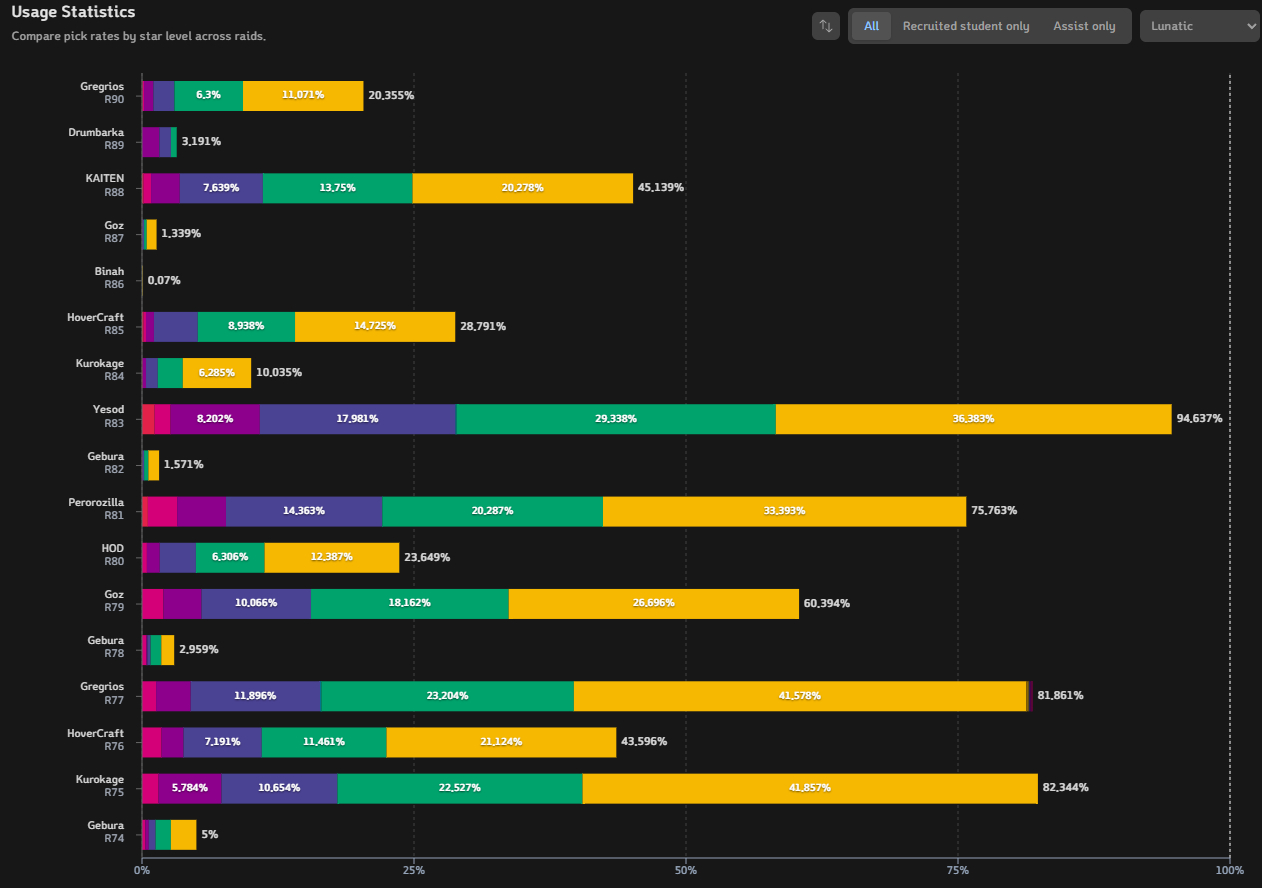The width and height of the screenshot is (1262, 888).
Task: Click the HoverCraft R76 yellow 21.124% segment
Action: [501, 742]
